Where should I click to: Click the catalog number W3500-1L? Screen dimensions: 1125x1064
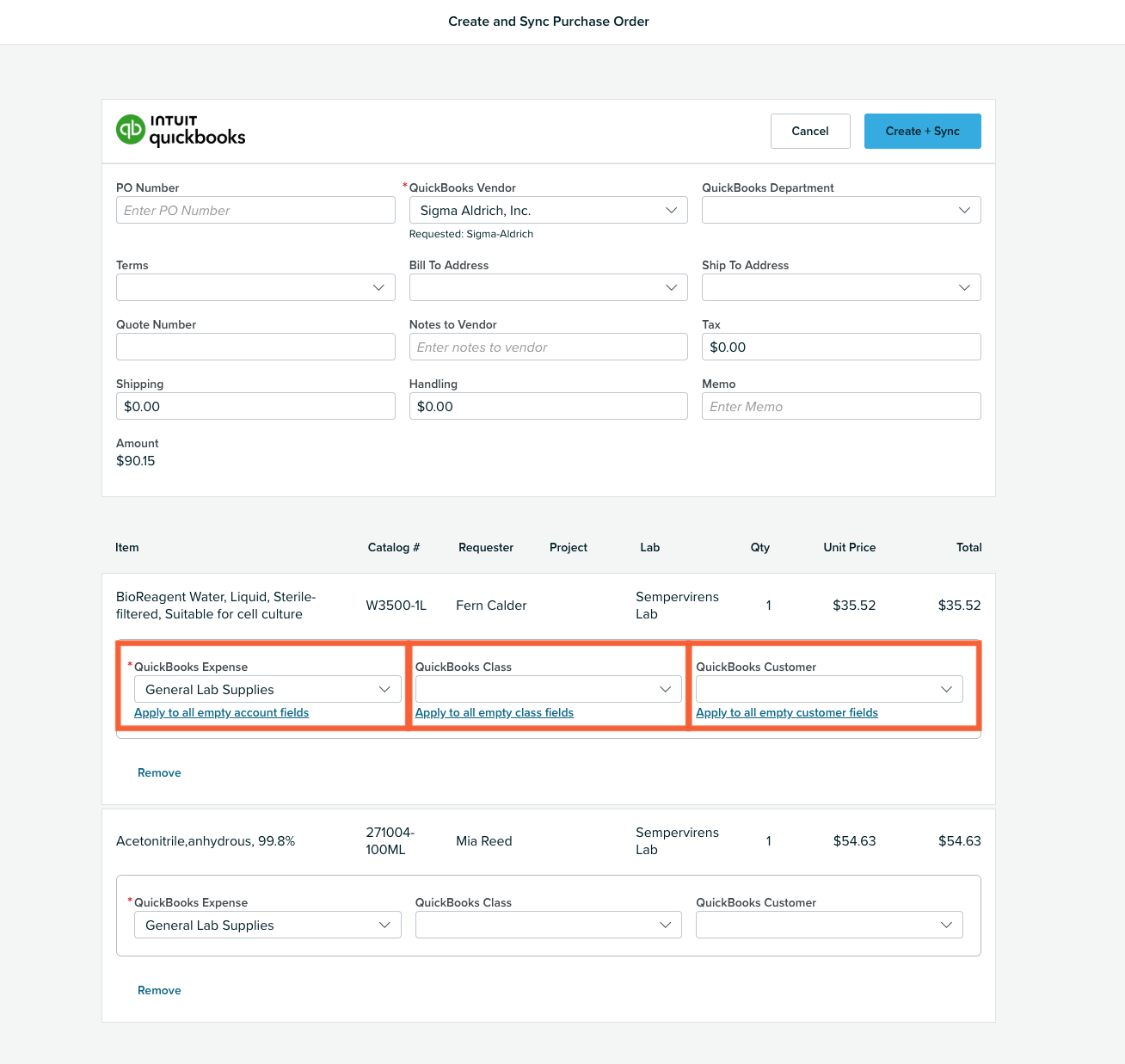[396, 606]
